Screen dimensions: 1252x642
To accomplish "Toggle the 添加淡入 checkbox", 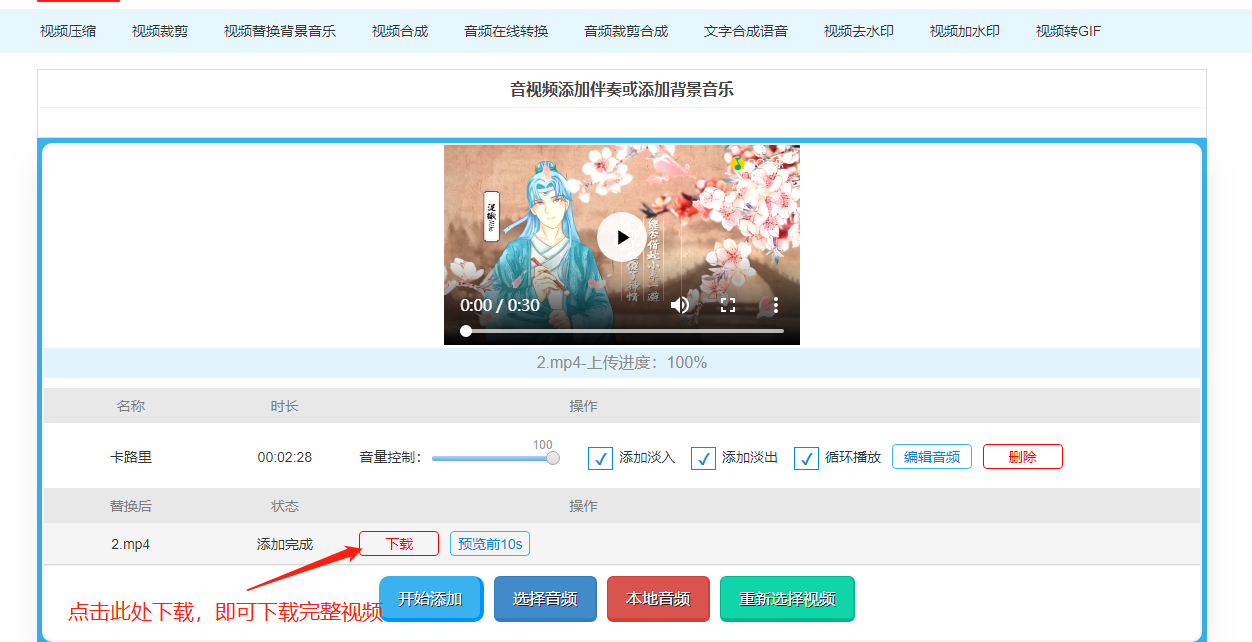I will [601, 458].
